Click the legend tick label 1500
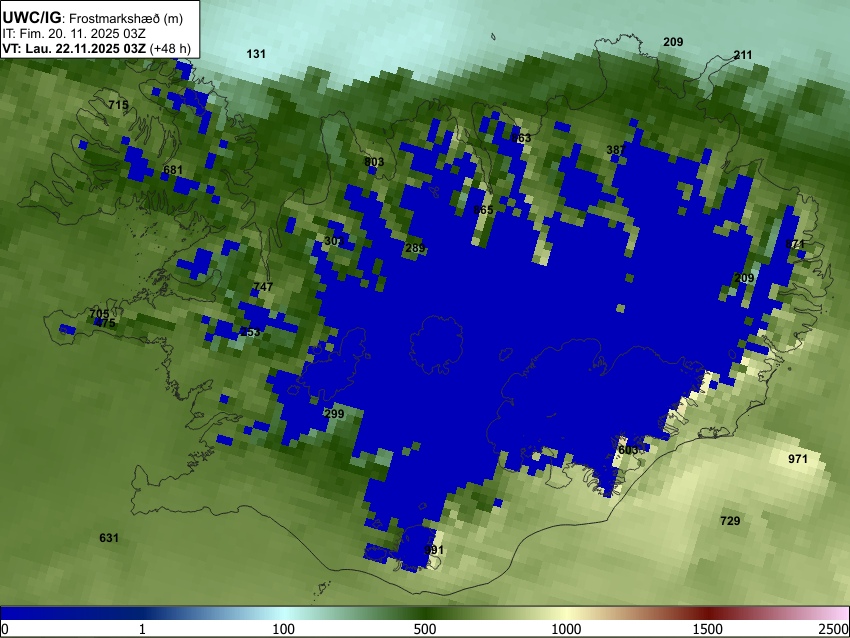Image resolution: width=850 pixels, height=638 pixels. coord(708,629)
